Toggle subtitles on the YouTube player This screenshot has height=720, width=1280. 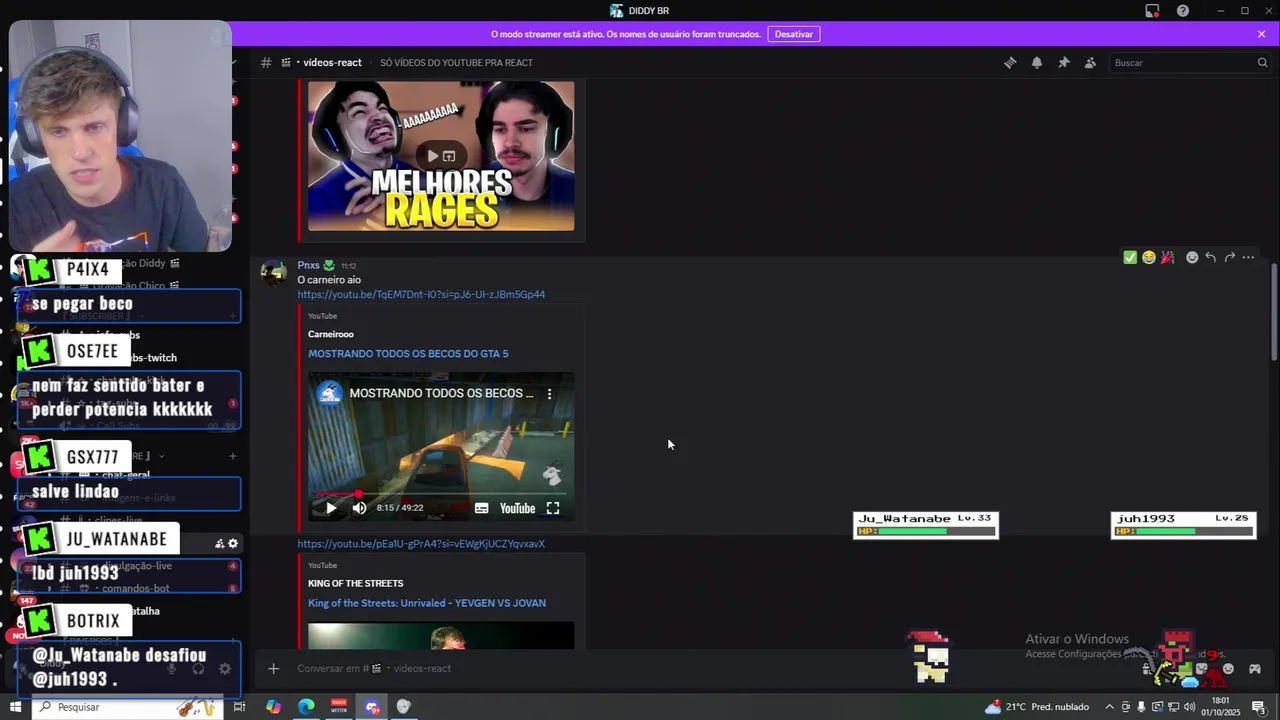tap(481, 508)
